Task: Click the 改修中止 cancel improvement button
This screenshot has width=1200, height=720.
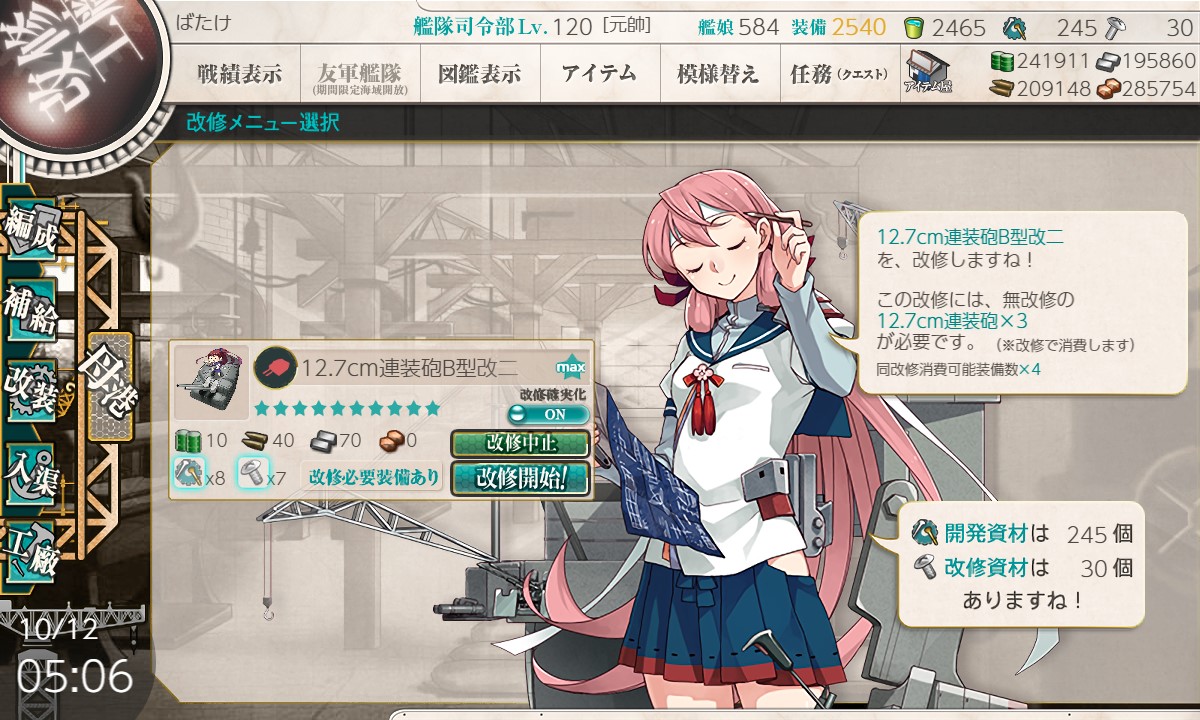Action: (520, 444)
